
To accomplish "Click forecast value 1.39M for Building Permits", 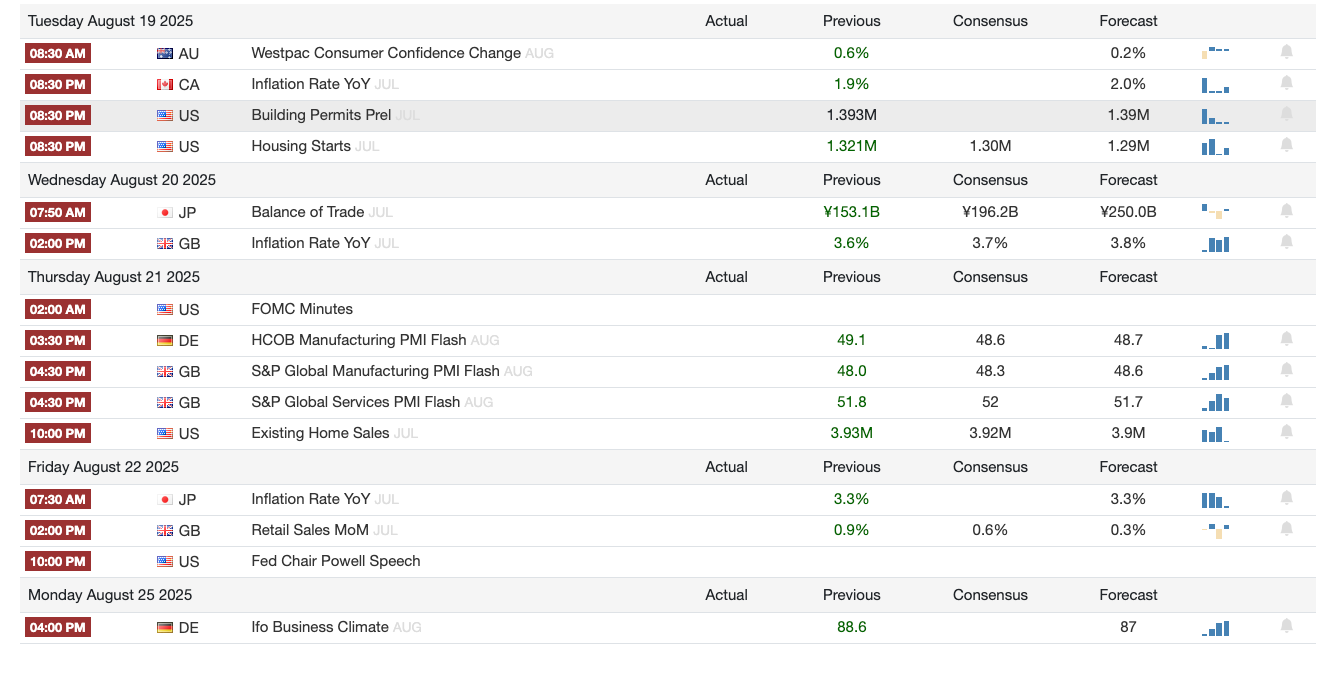I will (x=1128, y=115).
